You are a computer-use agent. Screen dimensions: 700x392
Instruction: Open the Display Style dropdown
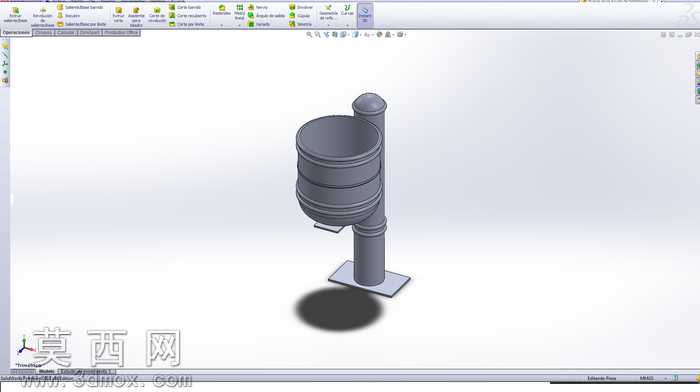(356, 34)
